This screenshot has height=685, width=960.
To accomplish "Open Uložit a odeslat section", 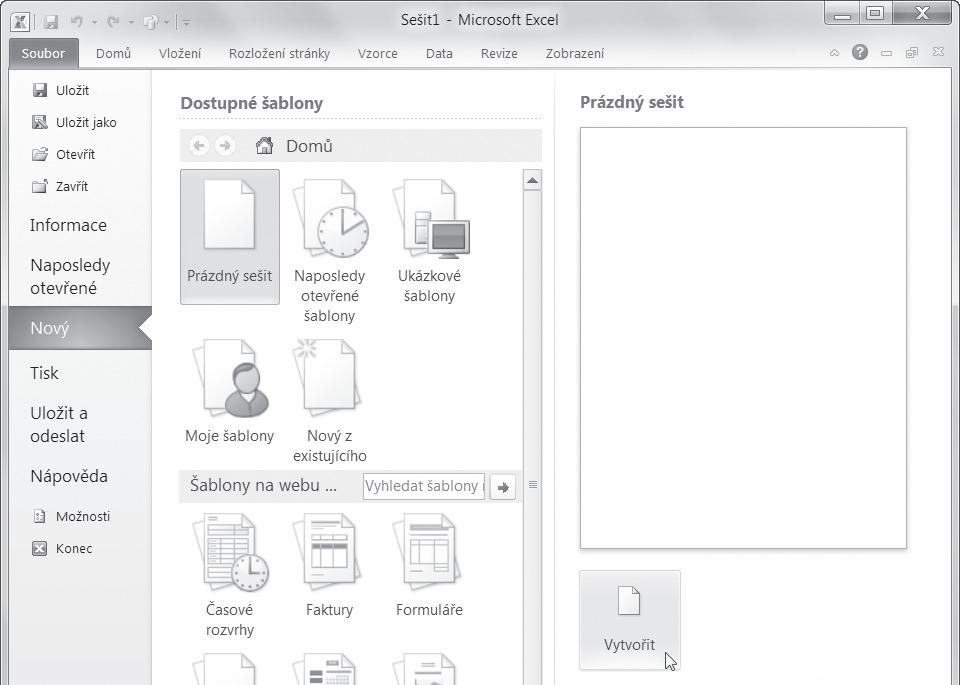I will pos(59,424).
